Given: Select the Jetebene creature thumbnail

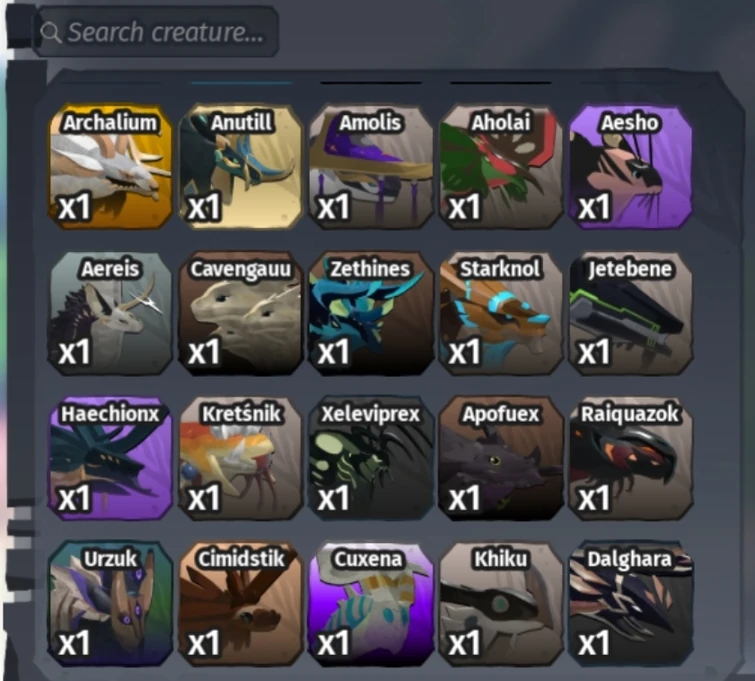Looking at the screenshot, I should (631, 313).
